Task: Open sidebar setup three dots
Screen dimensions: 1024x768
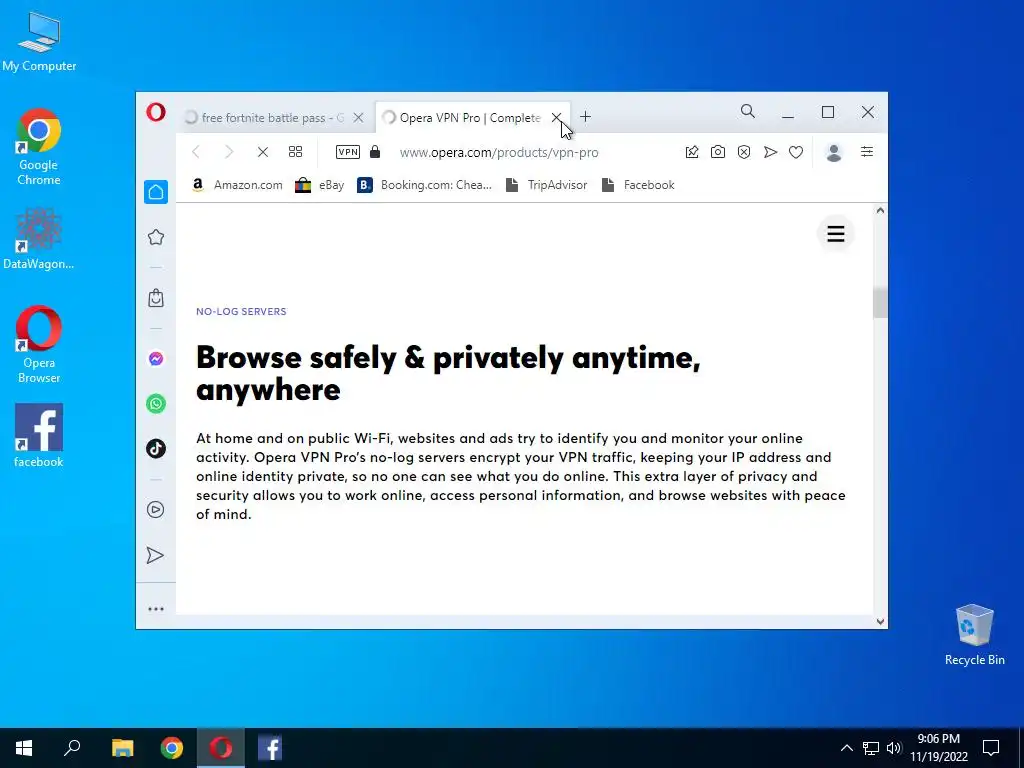Action: [155, 609]
